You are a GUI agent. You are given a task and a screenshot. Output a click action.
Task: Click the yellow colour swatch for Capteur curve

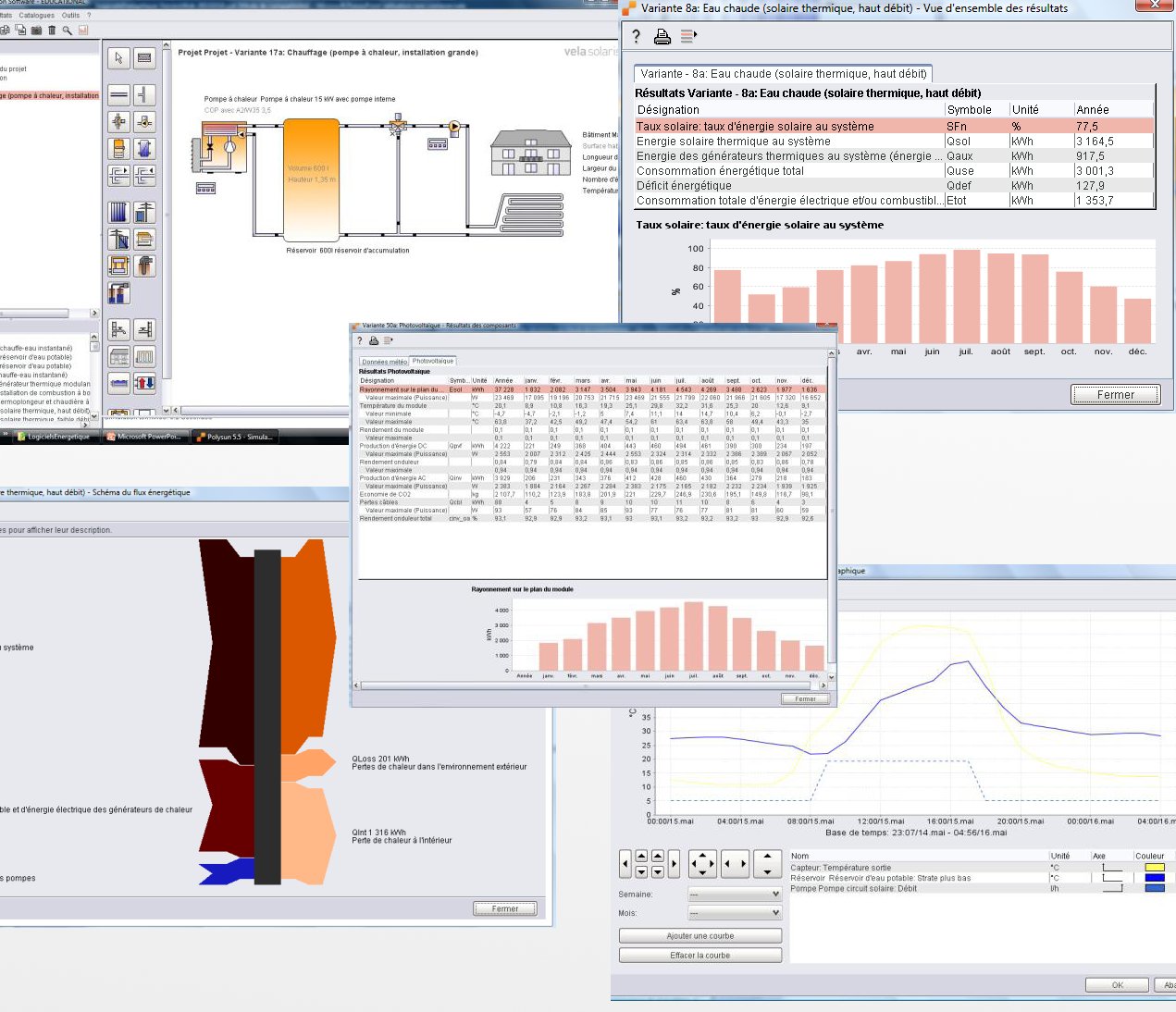[1154, 868]
